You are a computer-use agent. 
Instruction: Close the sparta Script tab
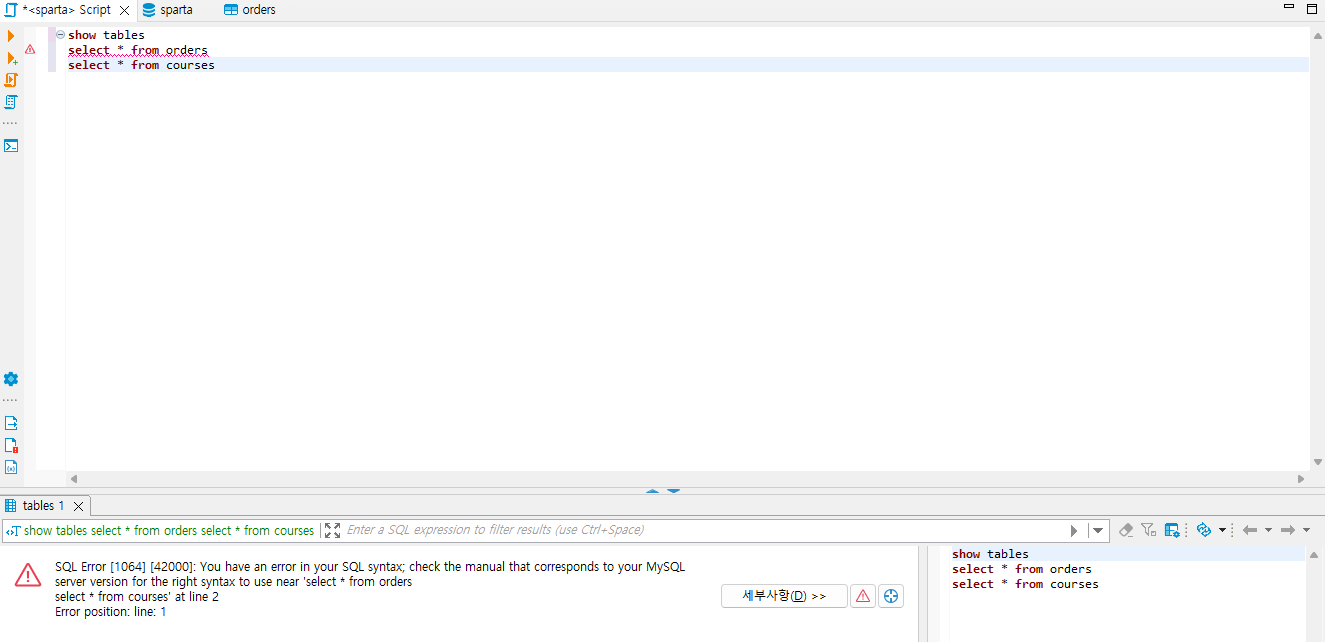[124, 10]
